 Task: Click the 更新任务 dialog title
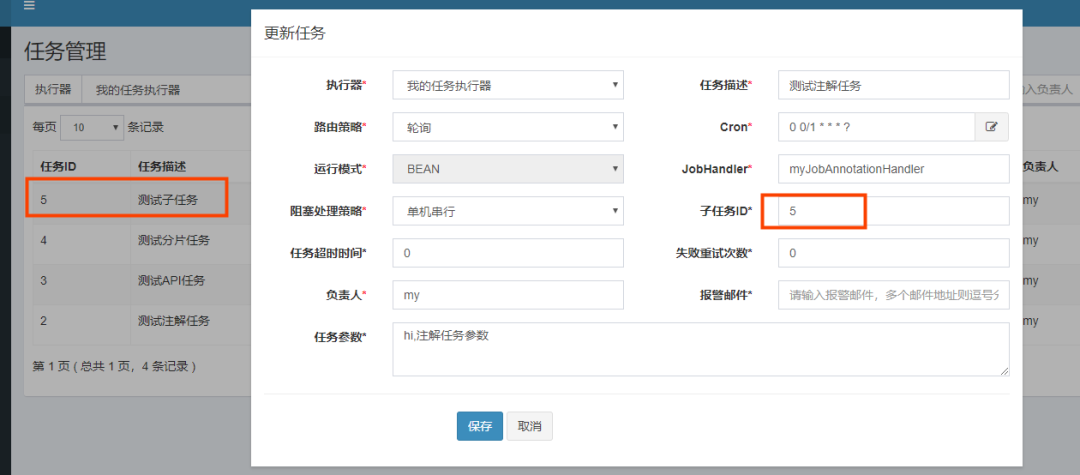pos(295,34)
